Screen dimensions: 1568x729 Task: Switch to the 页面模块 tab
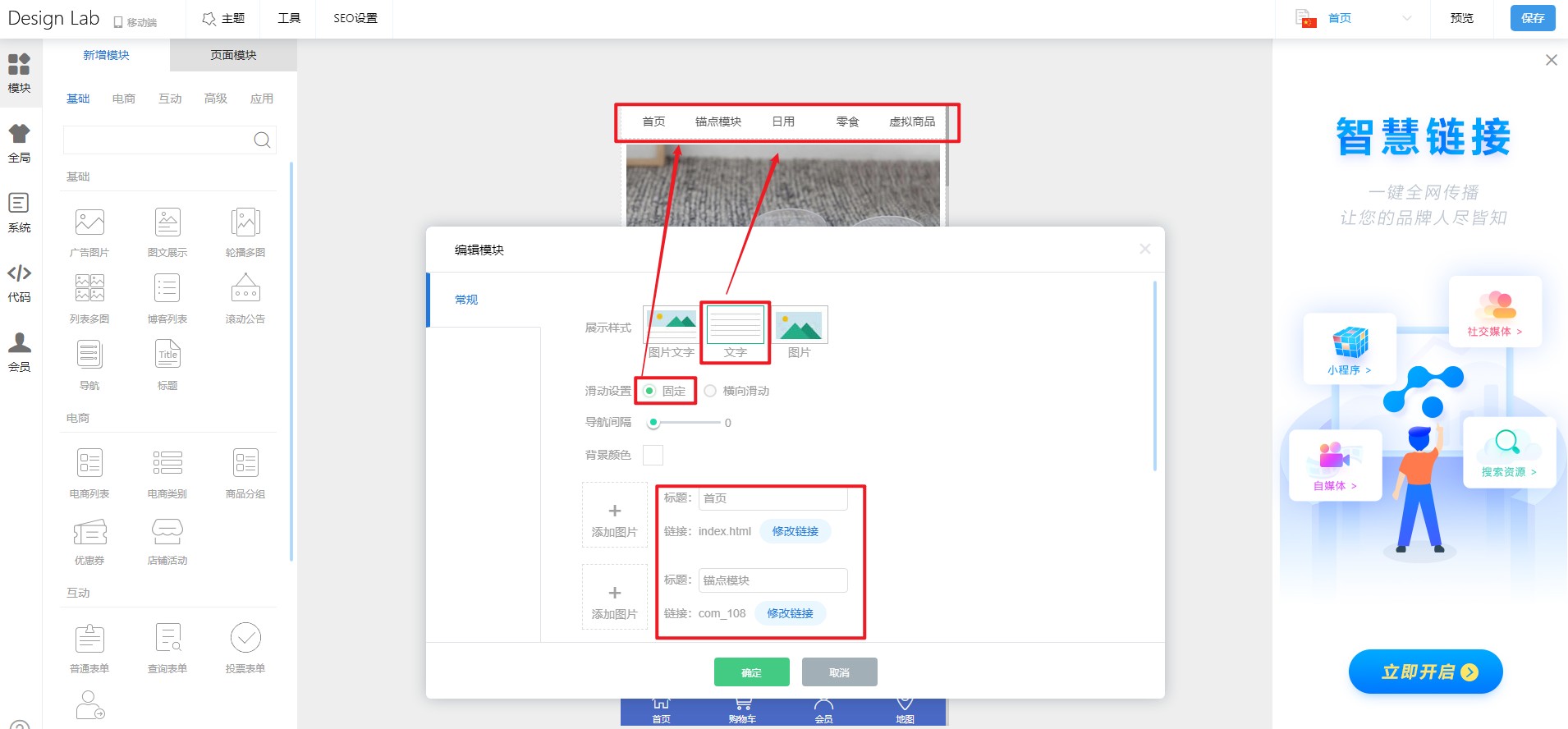point(233,55)
